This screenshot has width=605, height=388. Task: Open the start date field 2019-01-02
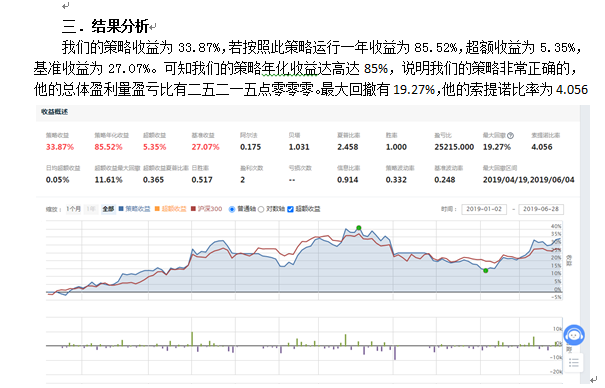484,209
